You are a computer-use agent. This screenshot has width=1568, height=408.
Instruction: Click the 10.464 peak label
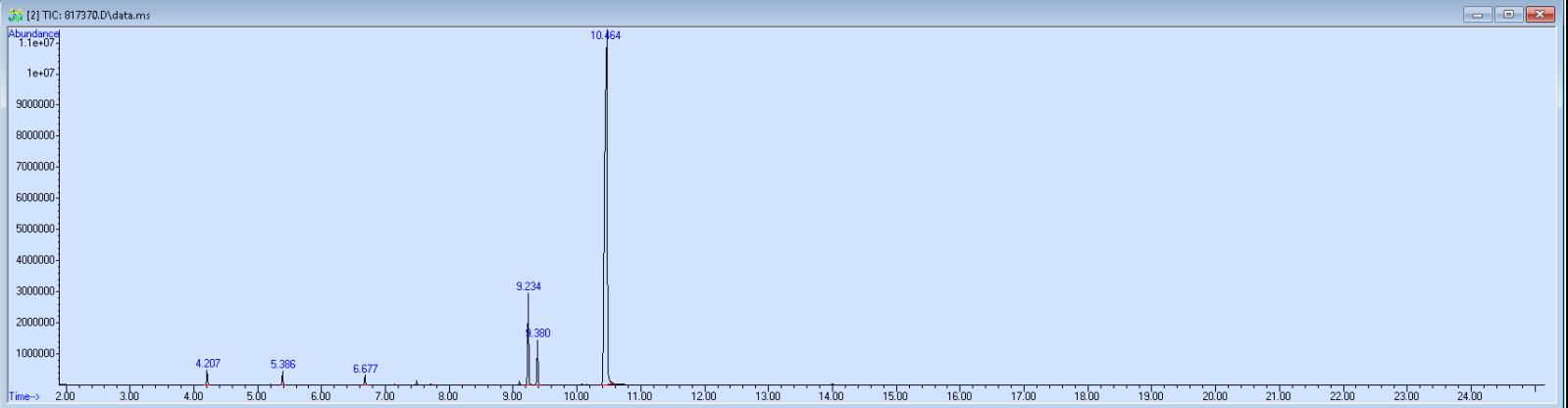[x=605, y=35]
